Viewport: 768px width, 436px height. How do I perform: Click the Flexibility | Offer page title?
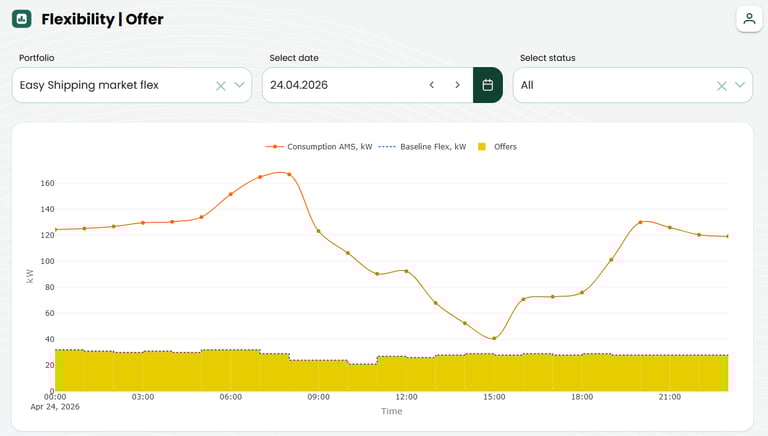click(x=102, y=19)
